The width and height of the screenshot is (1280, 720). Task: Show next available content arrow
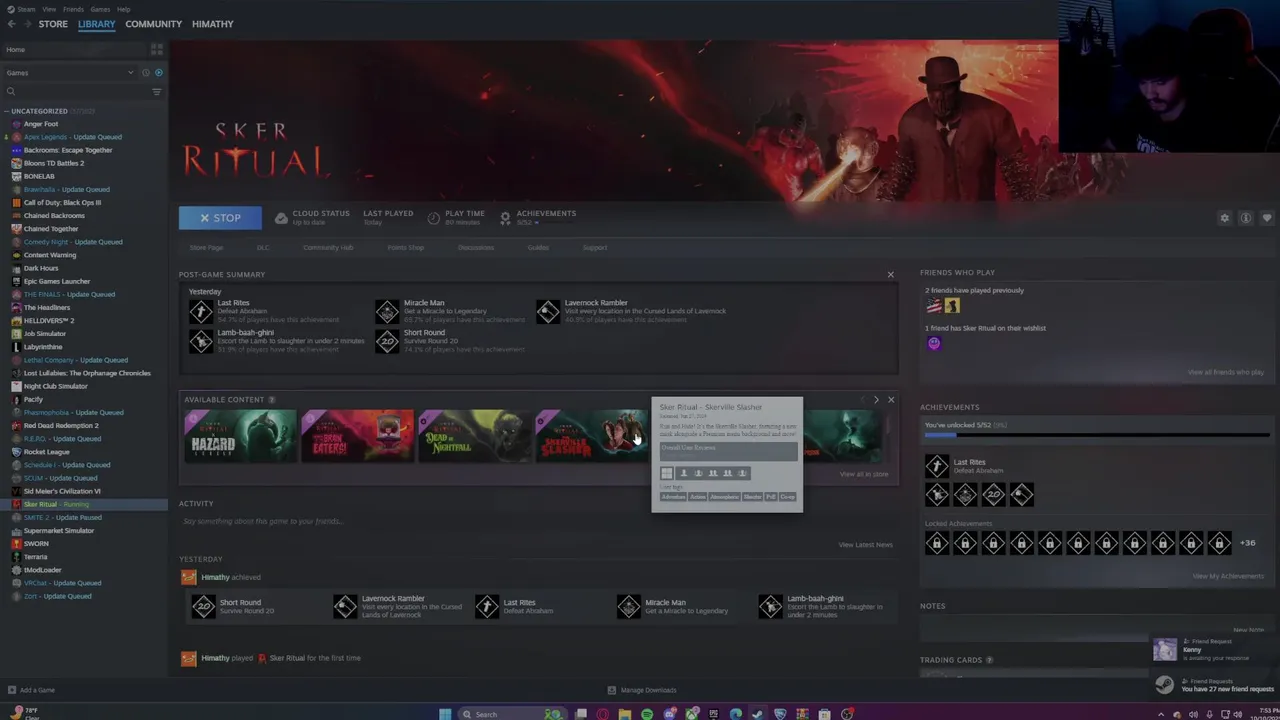click(876, 400)
